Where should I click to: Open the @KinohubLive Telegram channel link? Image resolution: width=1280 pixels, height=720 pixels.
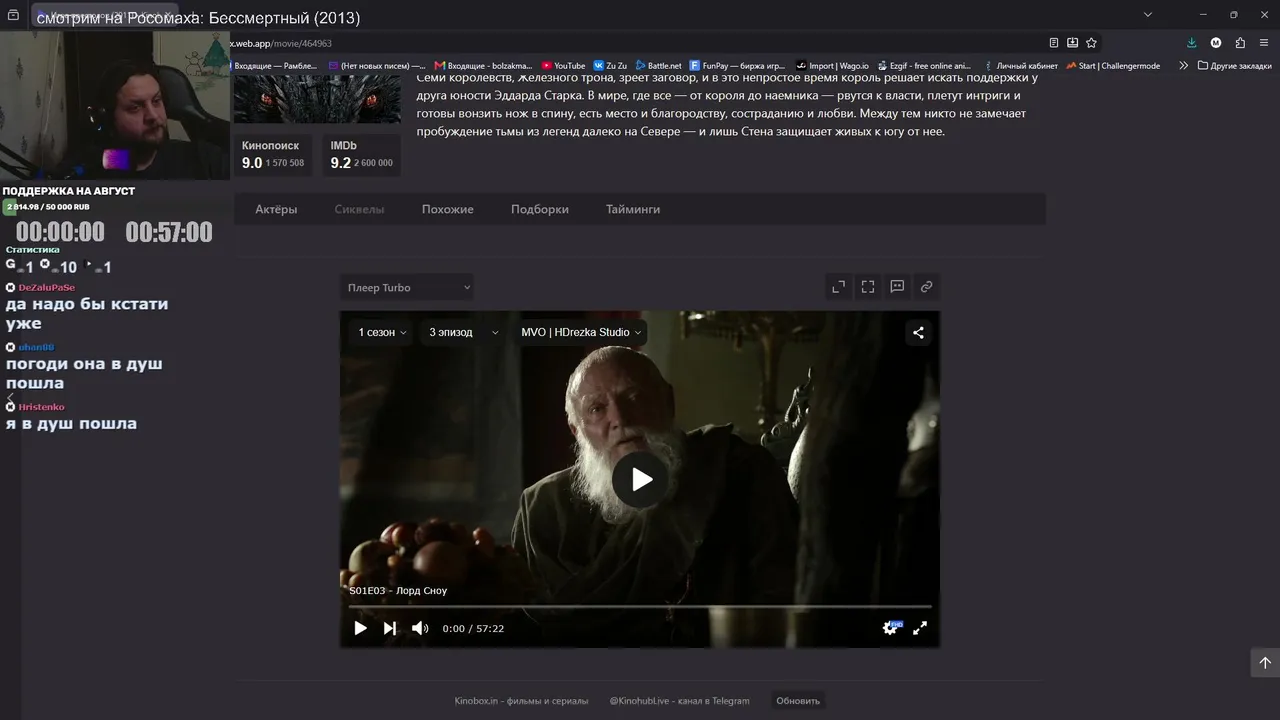(x=680, y=701)
